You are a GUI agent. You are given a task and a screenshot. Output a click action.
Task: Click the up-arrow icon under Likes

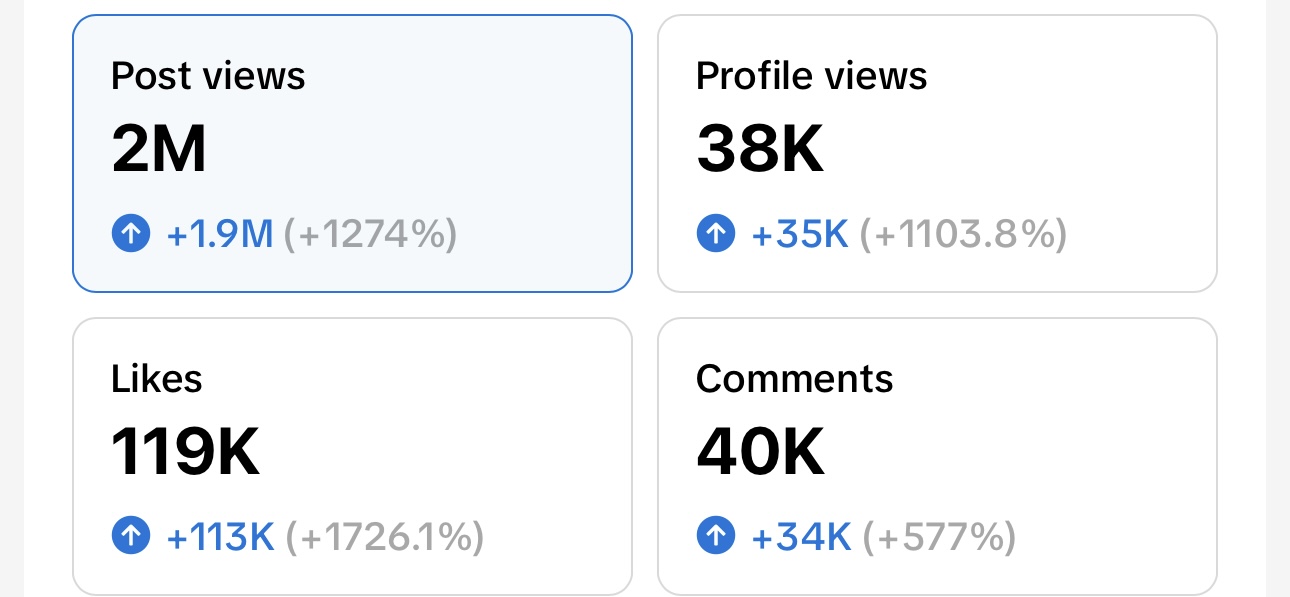[x=131, y=537]
